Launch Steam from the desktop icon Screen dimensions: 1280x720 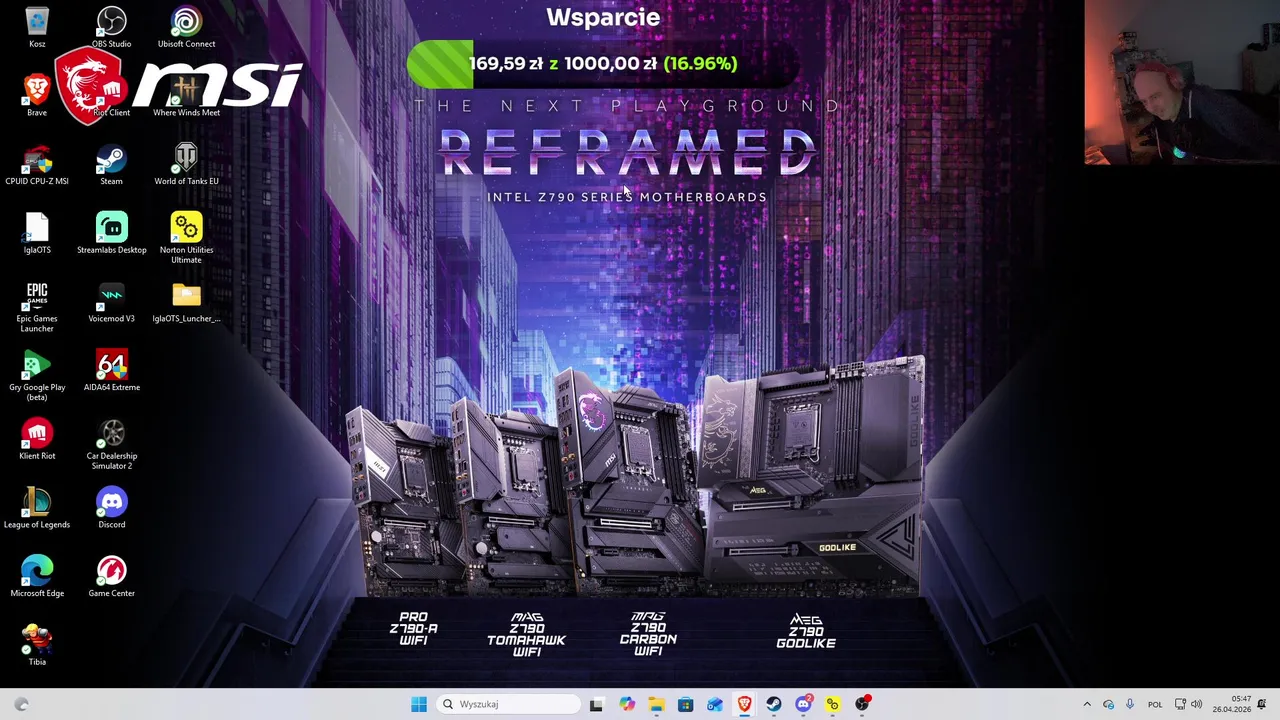point(111,164)
